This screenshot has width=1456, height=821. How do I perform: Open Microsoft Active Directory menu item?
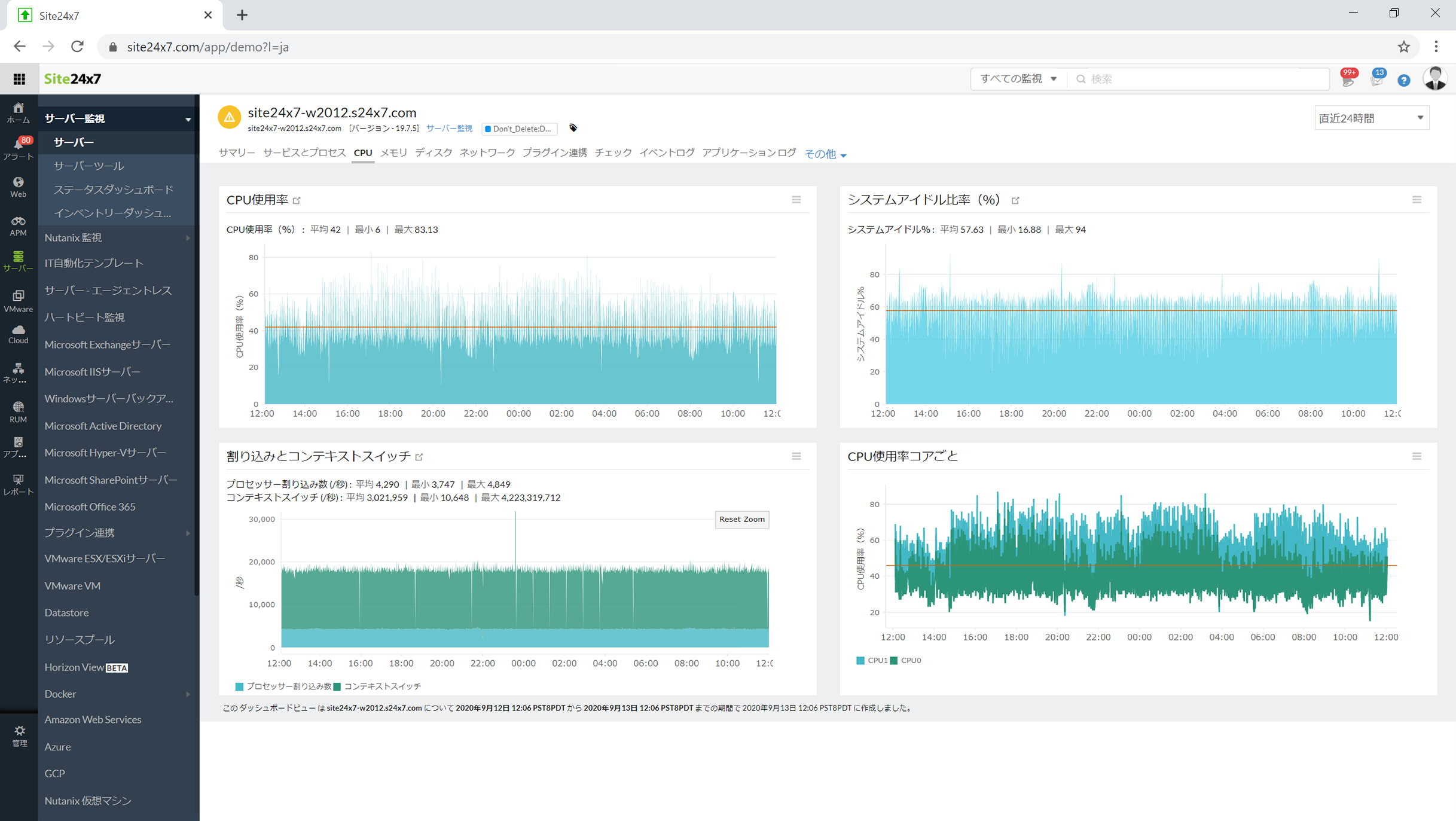pyautogui.click(x=103, y=426)
